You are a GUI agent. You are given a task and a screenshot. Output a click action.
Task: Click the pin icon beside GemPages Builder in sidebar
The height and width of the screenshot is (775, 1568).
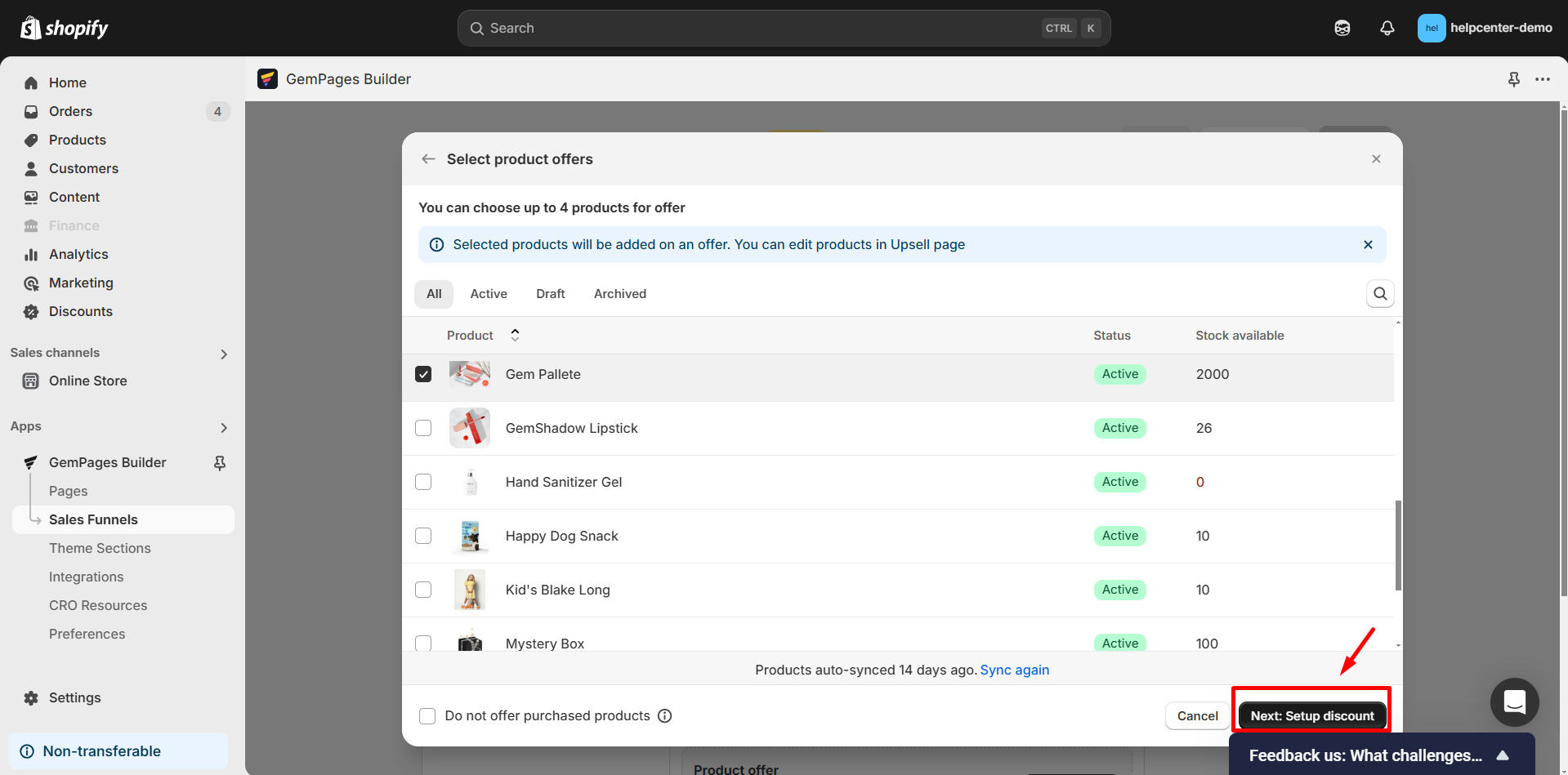coord(220,463)
